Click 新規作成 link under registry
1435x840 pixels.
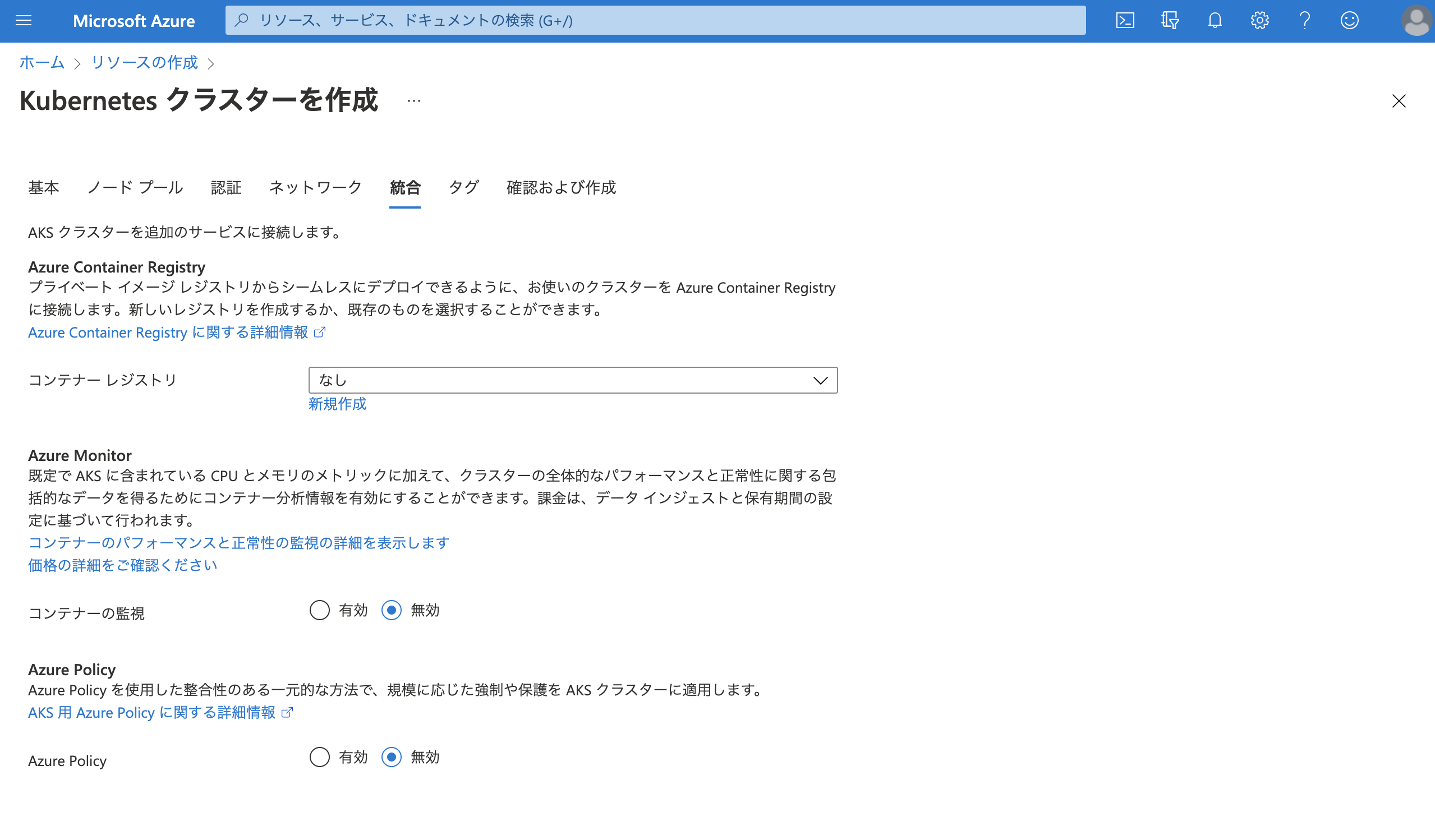point(337,404)
